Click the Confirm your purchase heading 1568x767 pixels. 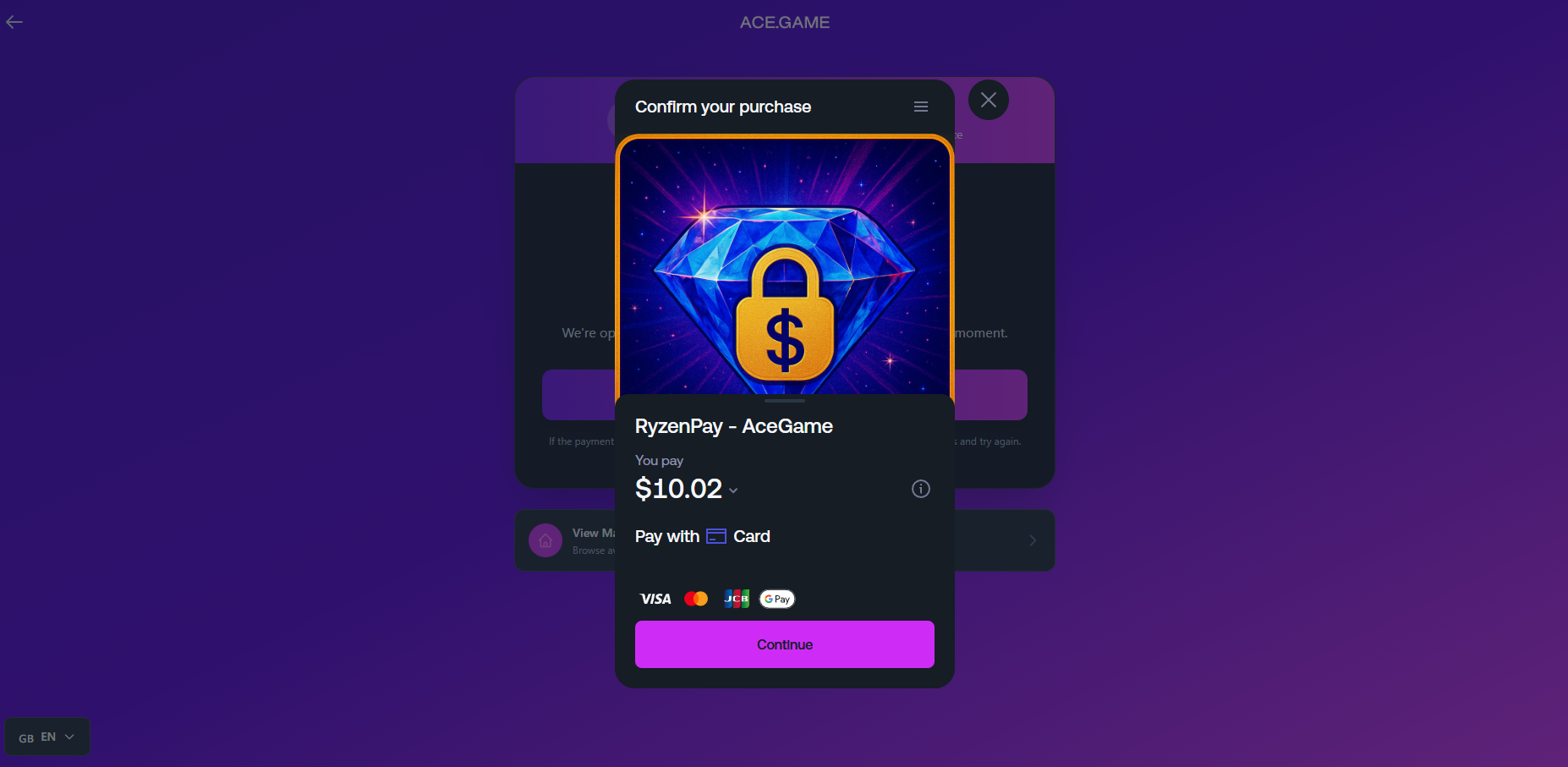click(x=723, y=107)
